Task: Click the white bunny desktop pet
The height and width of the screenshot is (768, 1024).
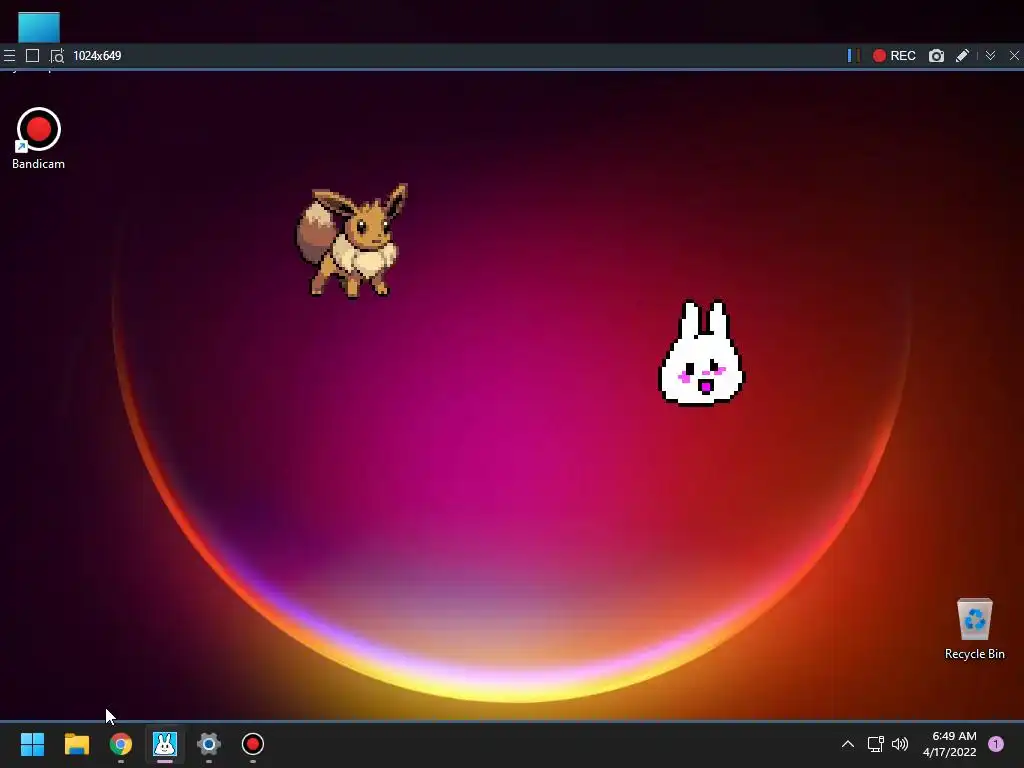Action: pyautogui.click(x=701, y=353)
